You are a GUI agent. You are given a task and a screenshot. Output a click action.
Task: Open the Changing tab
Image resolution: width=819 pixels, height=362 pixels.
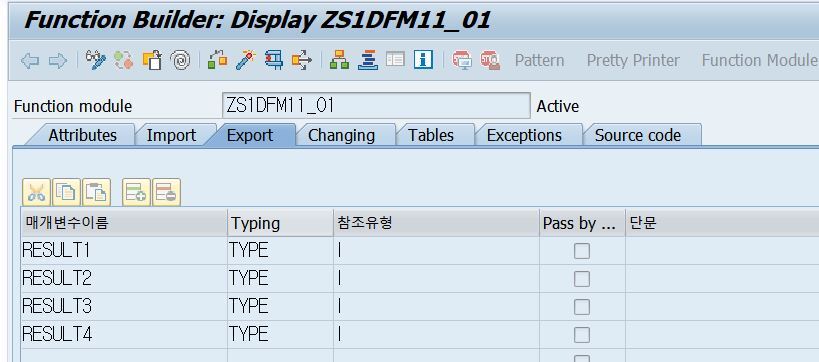tap(341, 135)
